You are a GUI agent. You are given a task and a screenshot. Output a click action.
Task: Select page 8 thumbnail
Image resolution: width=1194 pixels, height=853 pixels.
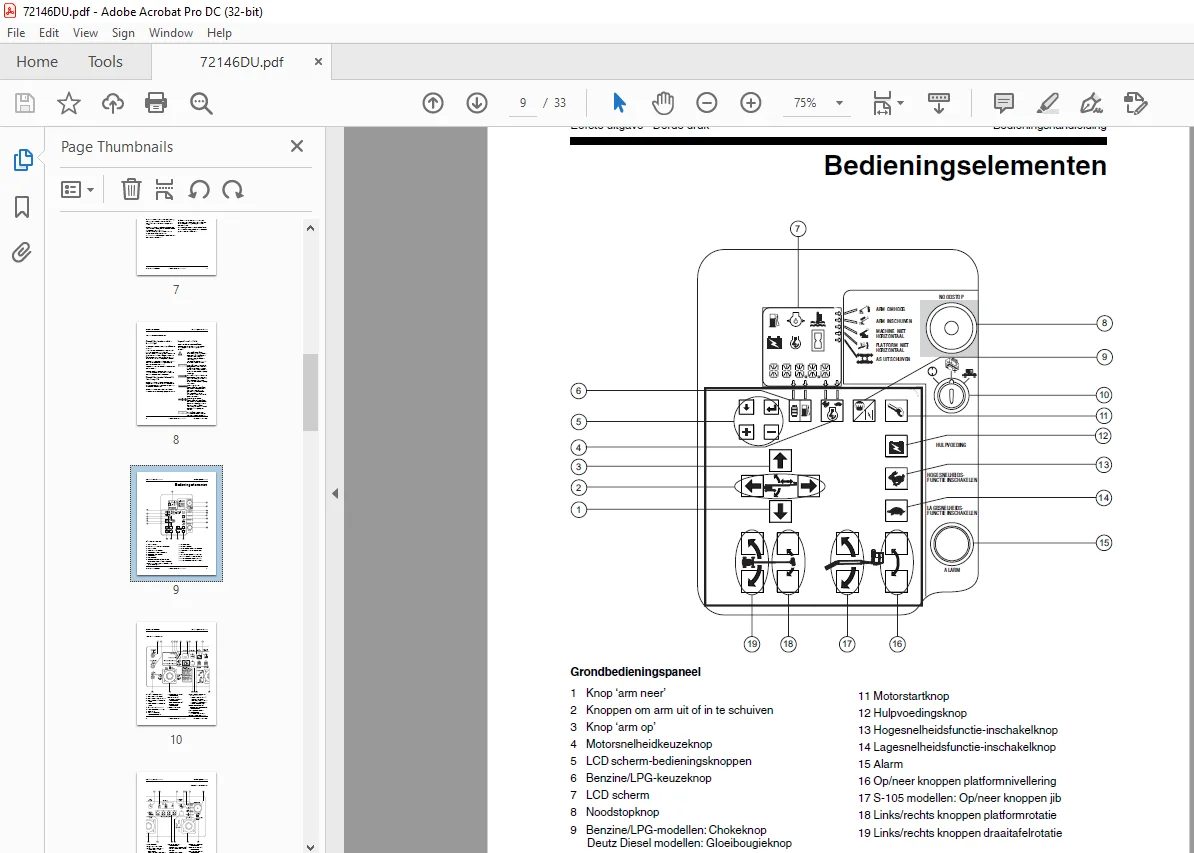point(176,373)
